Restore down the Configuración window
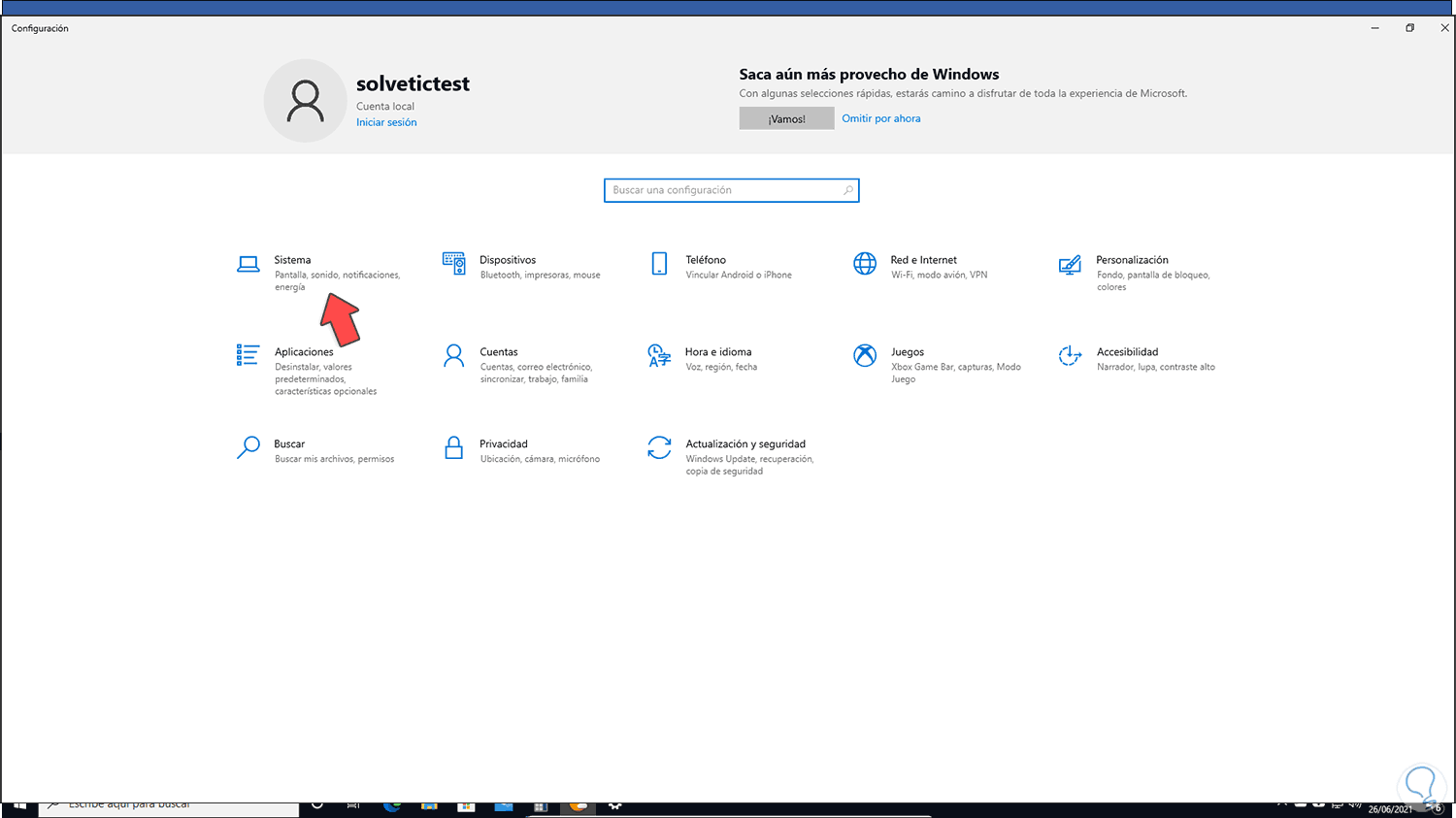Viewport: 1456px width, 818px height. 1409,28
